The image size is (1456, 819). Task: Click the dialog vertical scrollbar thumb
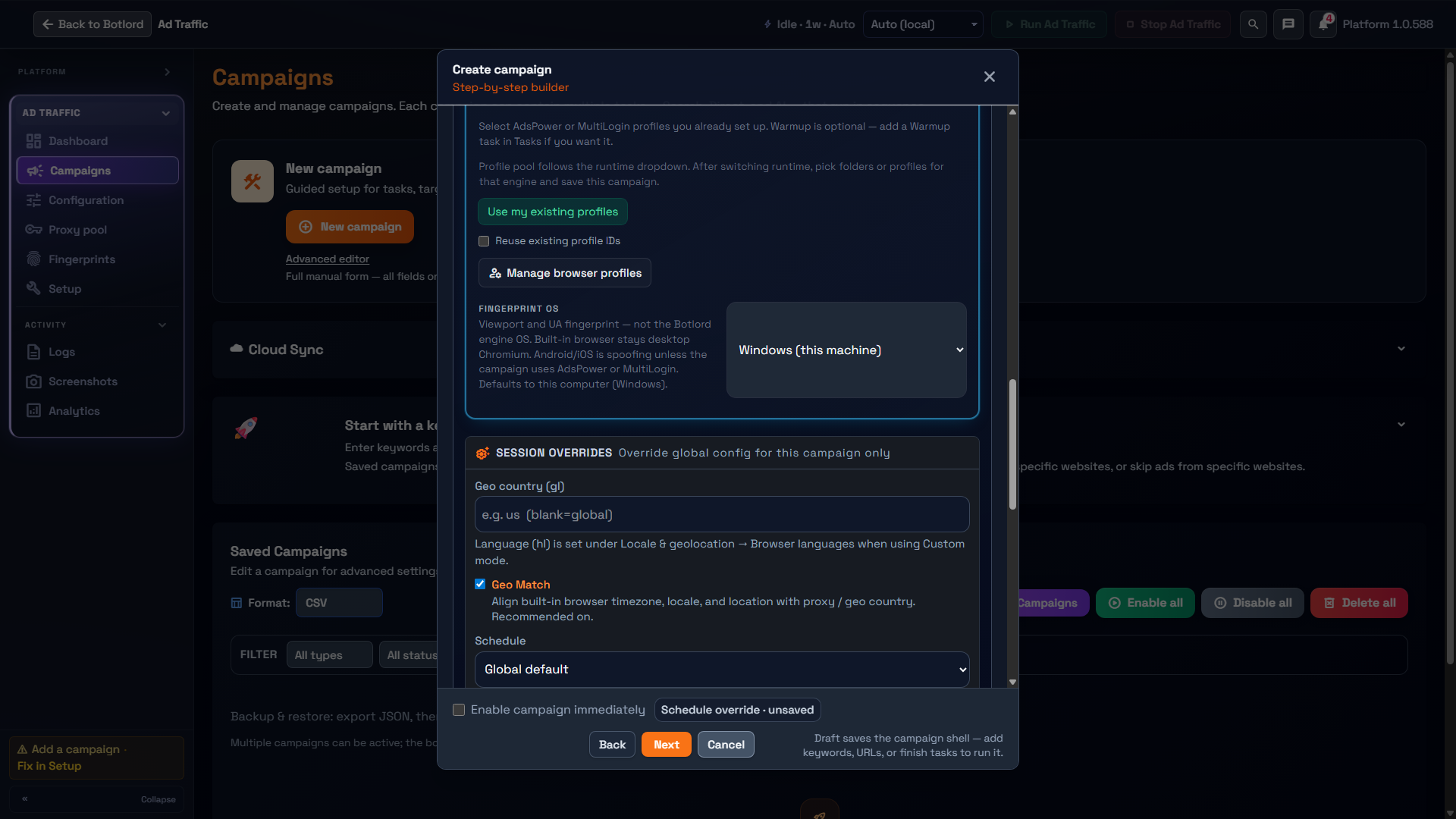[1012, 444]
